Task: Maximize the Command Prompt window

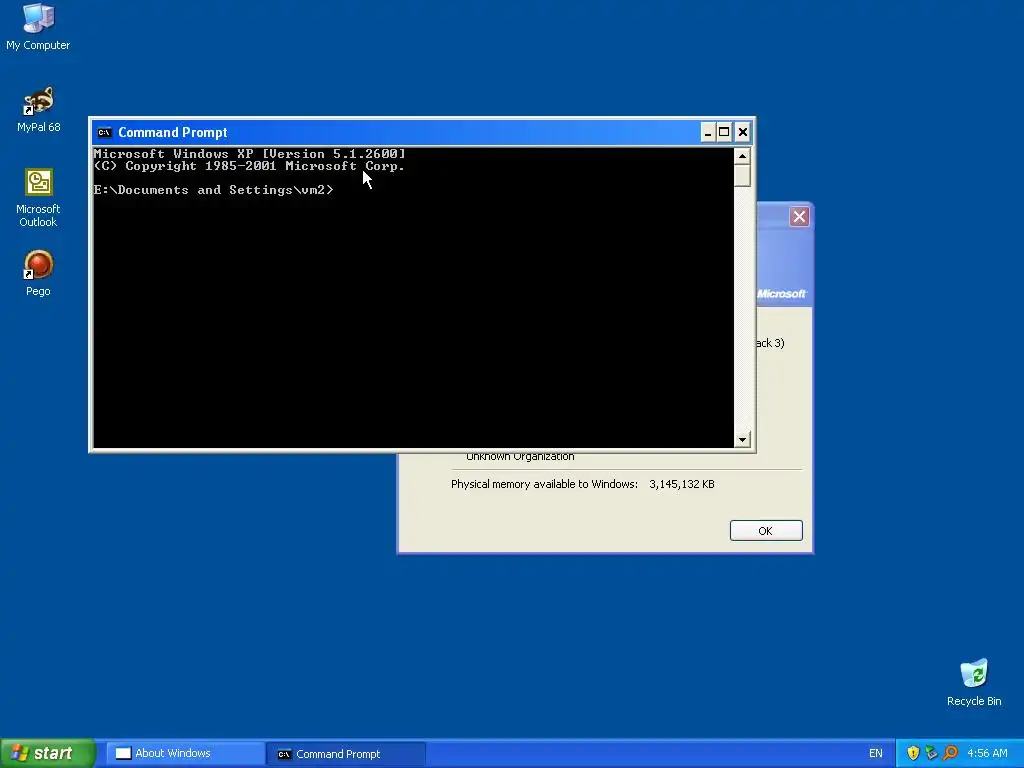Action: [724, 133]
